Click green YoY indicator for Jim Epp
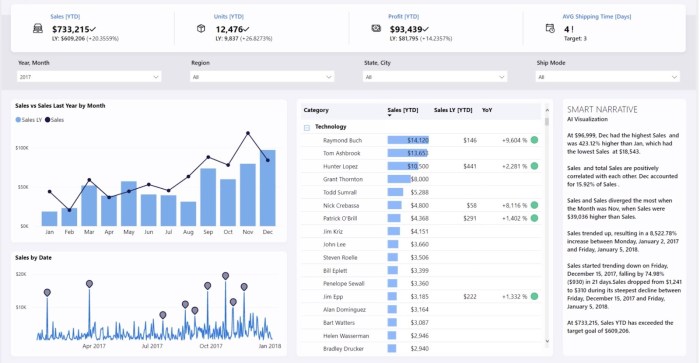This screenshot has width=700, height=363. [534, 296]
